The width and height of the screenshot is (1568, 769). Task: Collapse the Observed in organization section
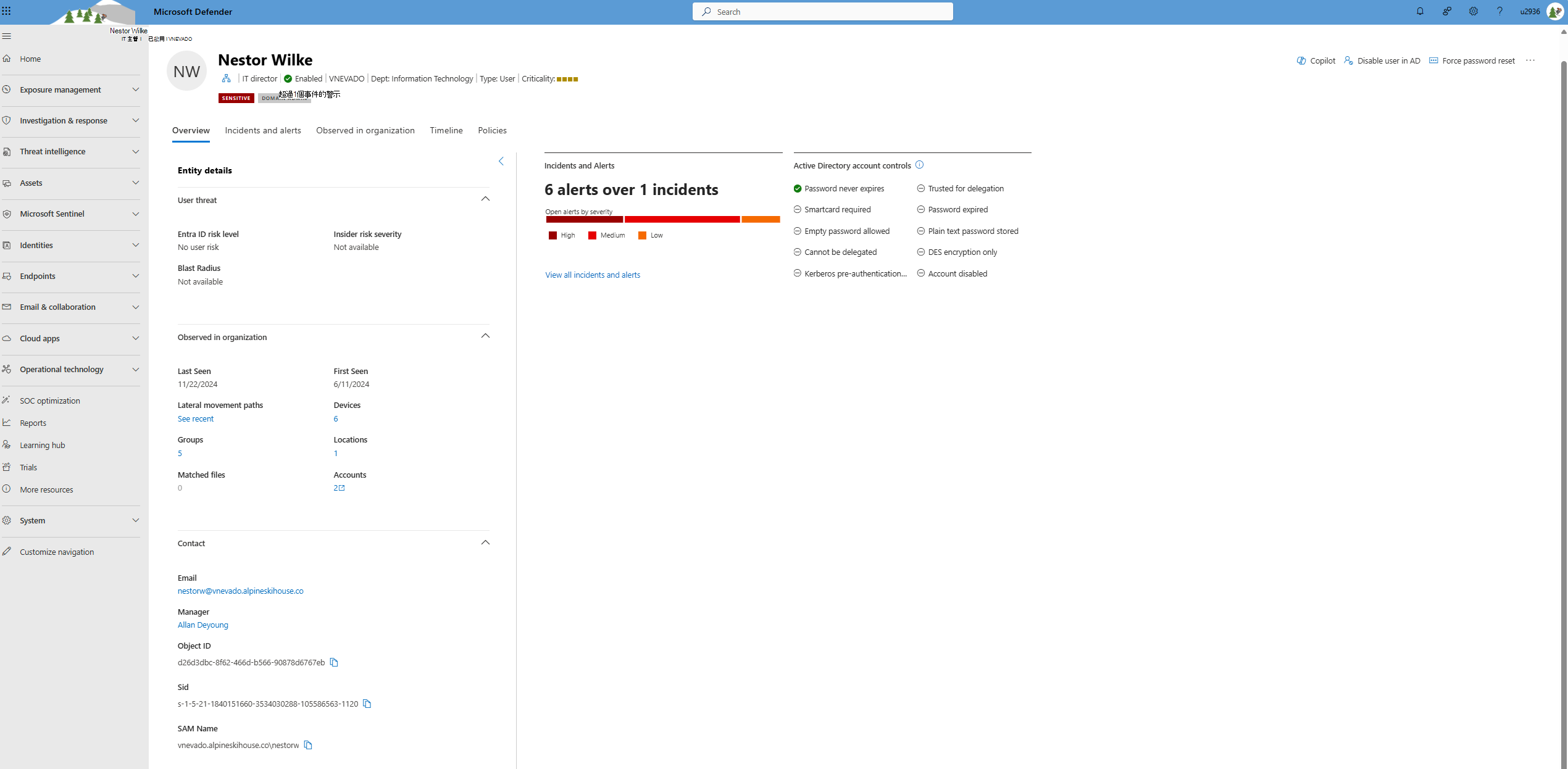(486, 336)
